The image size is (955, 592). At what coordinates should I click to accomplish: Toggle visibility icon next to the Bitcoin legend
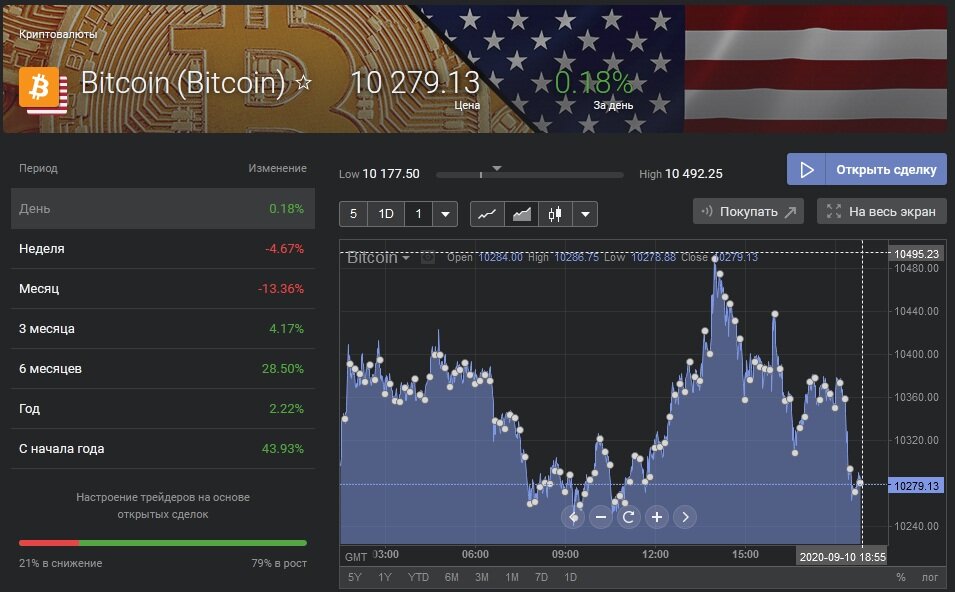click(x=428, y=258)
